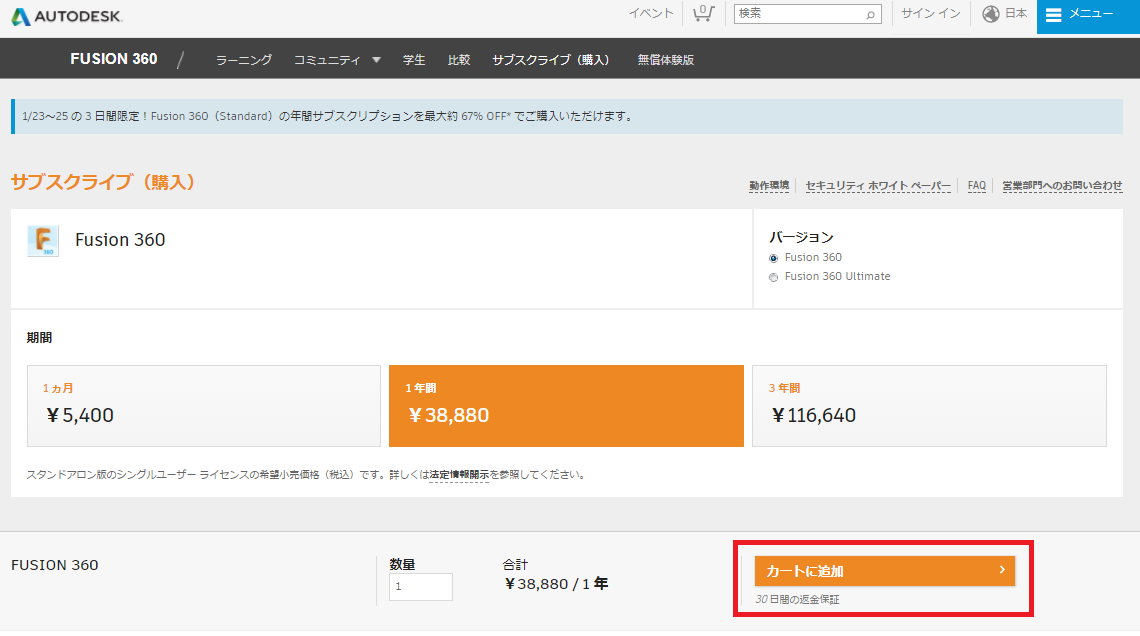The height and width of the screenshot is (636, 1140).
Task: Open the FAQ link
Action: click(x=976, y=185)
